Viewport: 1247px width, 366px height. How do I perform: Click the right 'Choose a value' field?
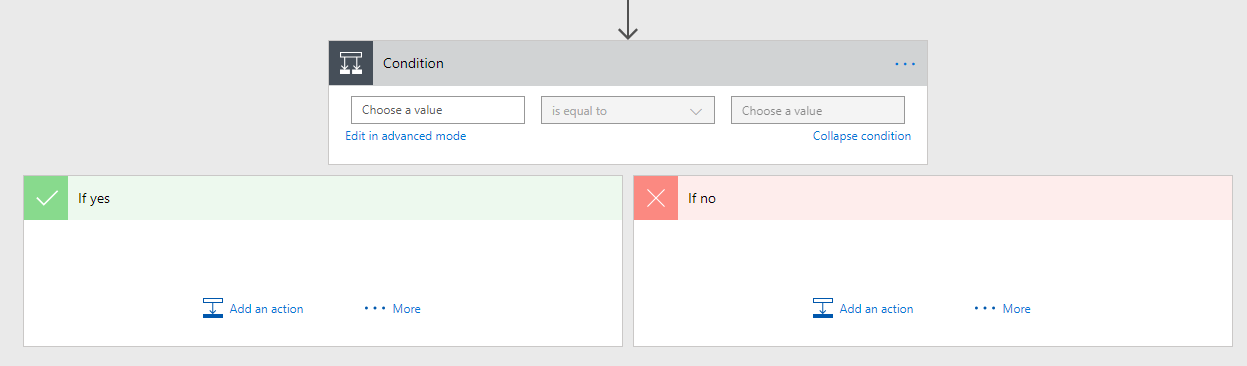pyautogui.click(x=818, y=110)
